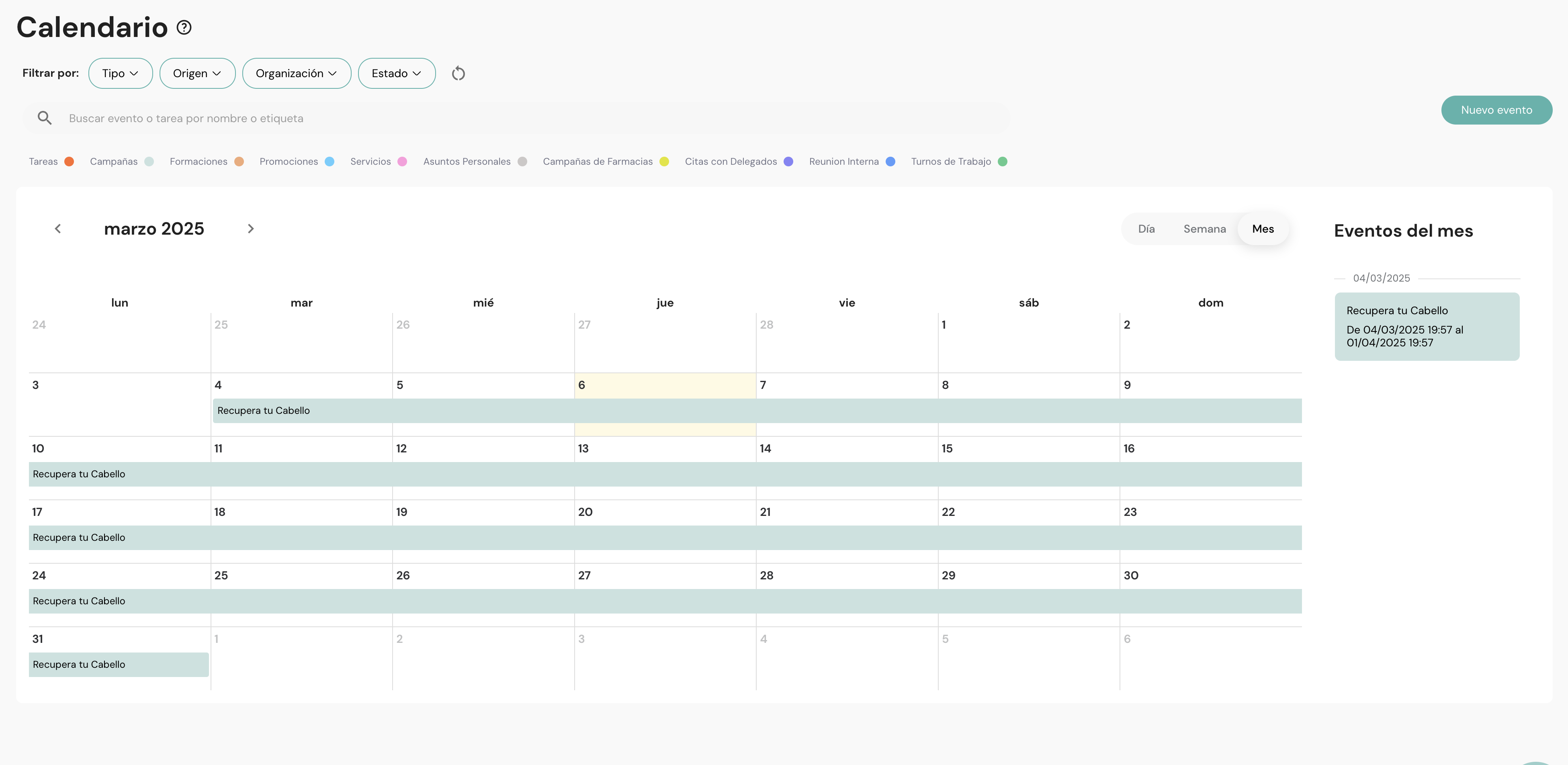Expand the Organización filter dropdown
Image resolution: width=1568 pixels, height=765 pixels.
(x=297, y=74)
